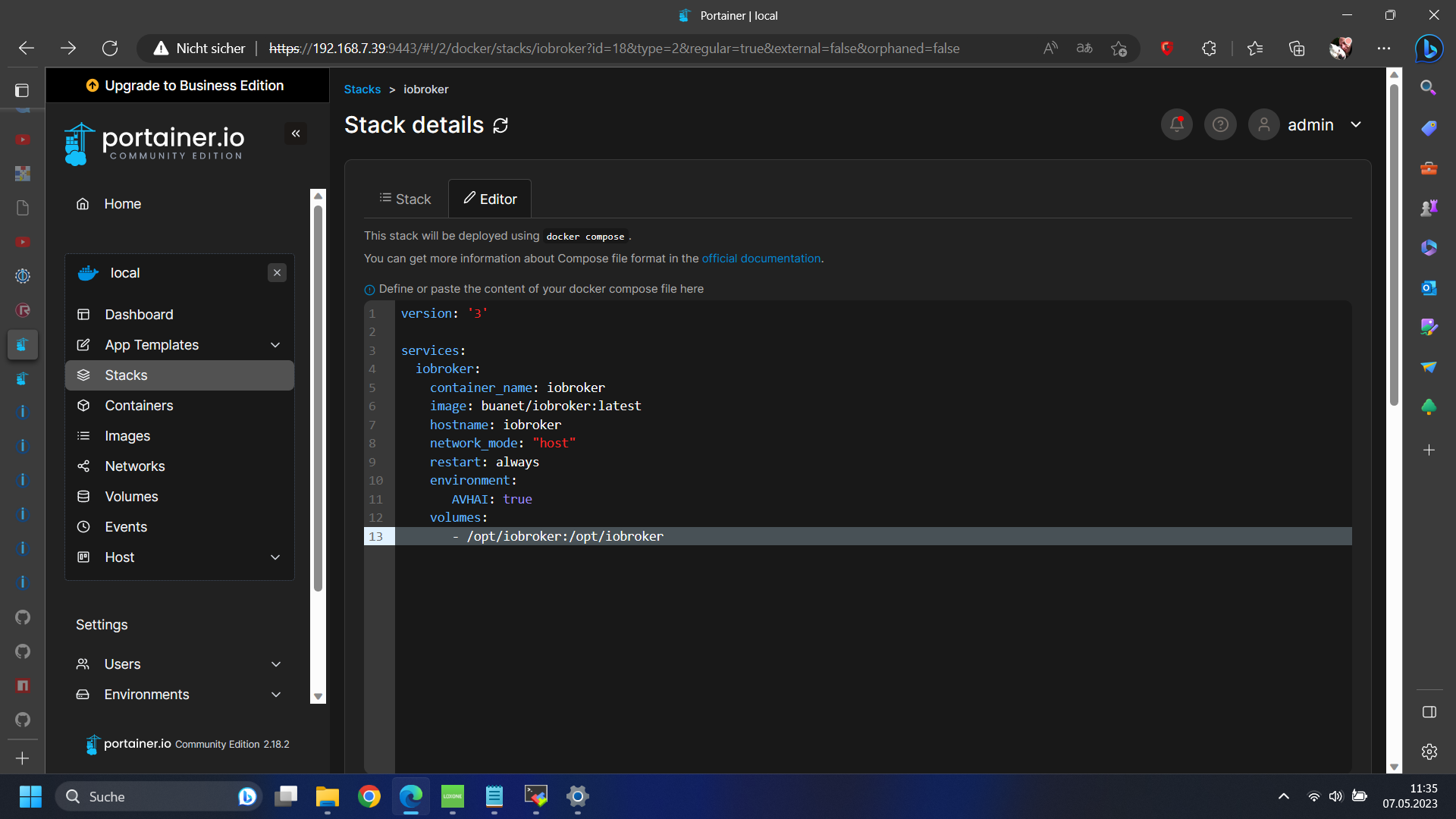
Task: Expand the Host submenu chevron
Action: (x=275, y=557)
